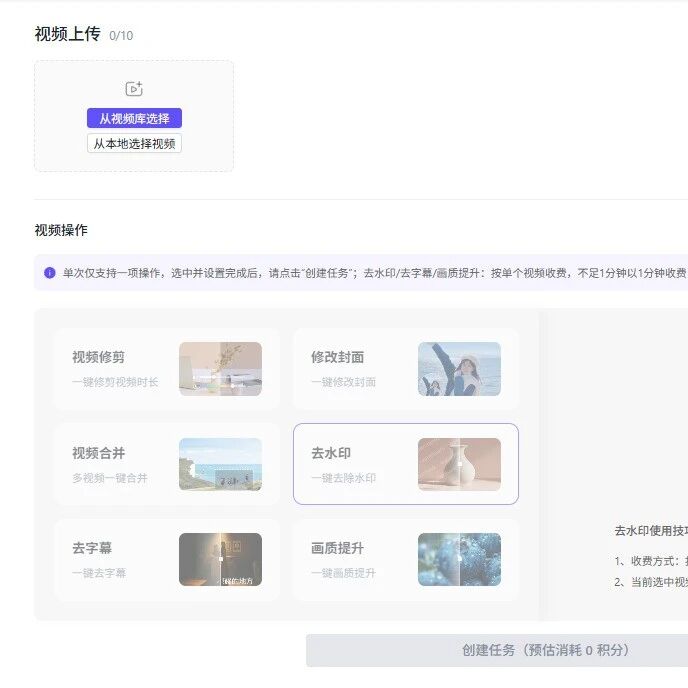The height and width of the screenshot is (688, 688).
Task: Select the 修改封面 operation card
Action: 406,369
